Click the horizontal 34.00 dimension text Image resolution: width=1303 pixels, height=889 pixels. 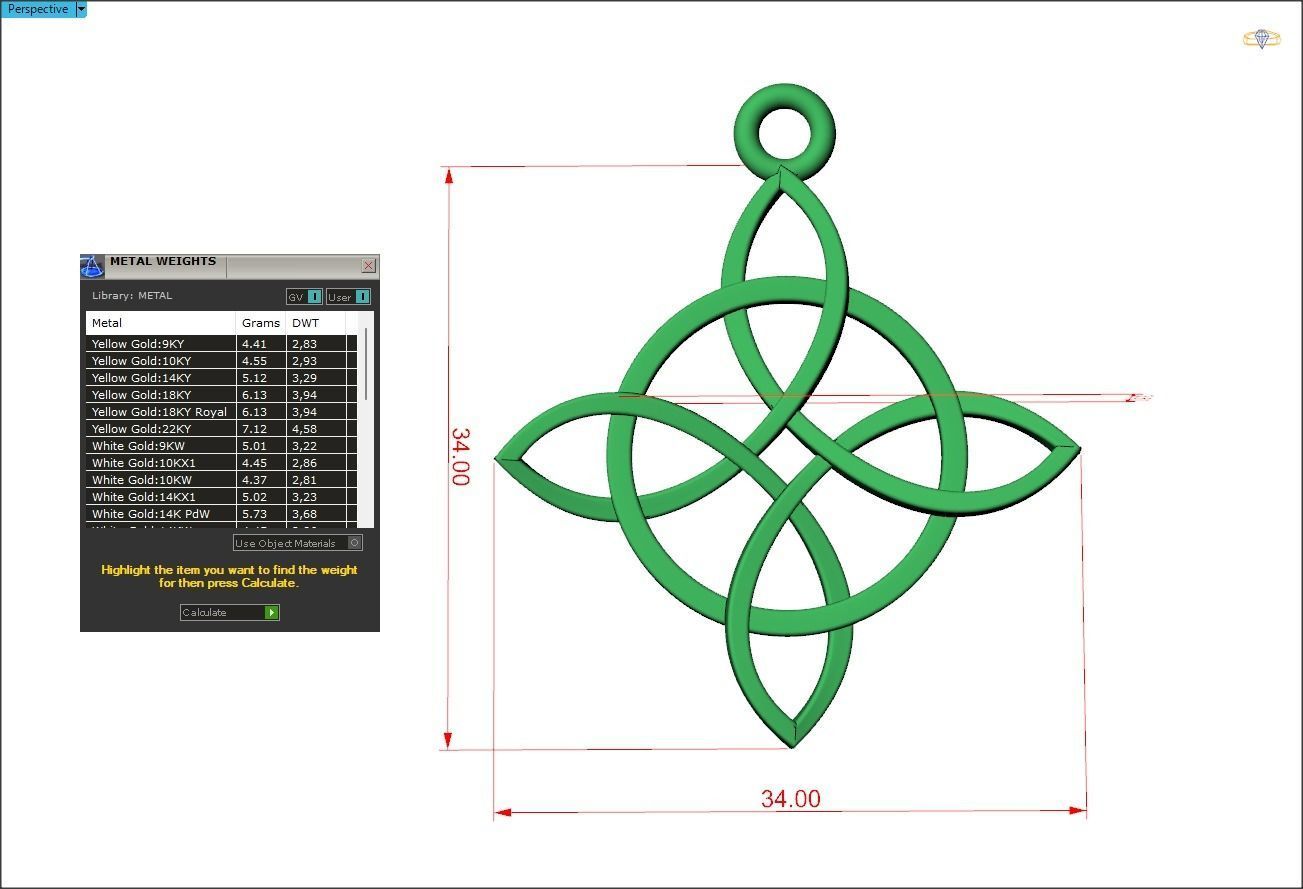pos(790,799)
